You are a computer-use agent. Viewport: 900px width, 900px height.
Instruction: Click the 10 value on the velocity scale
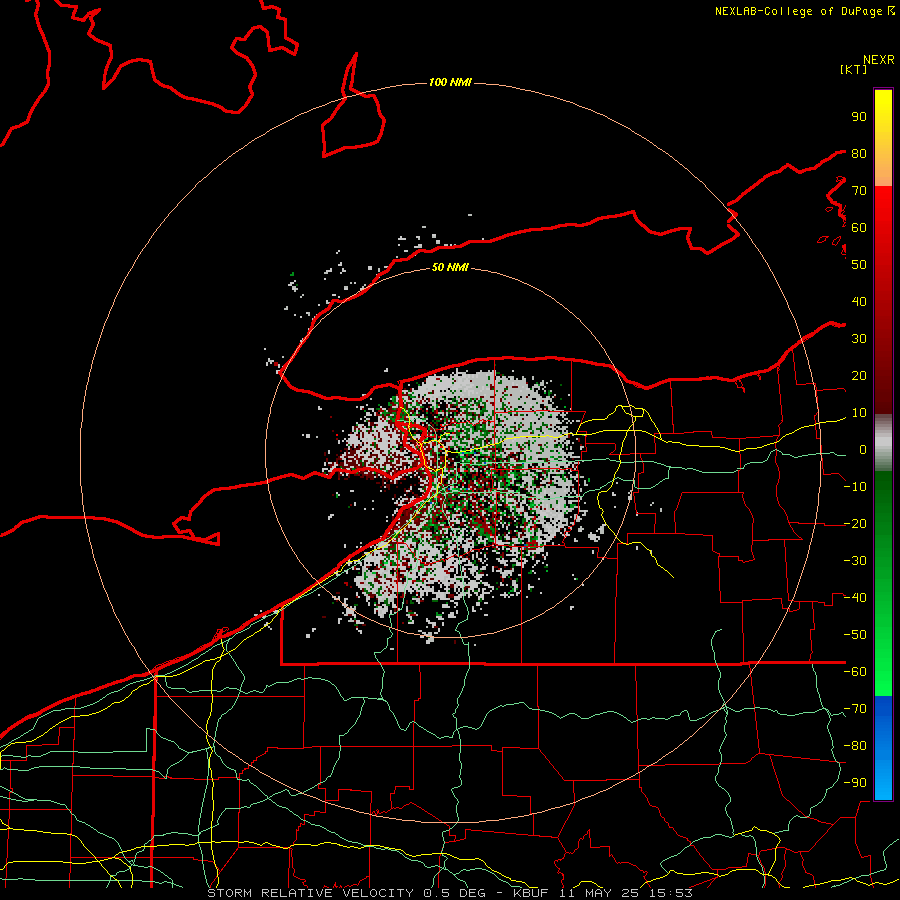[859, 413]
